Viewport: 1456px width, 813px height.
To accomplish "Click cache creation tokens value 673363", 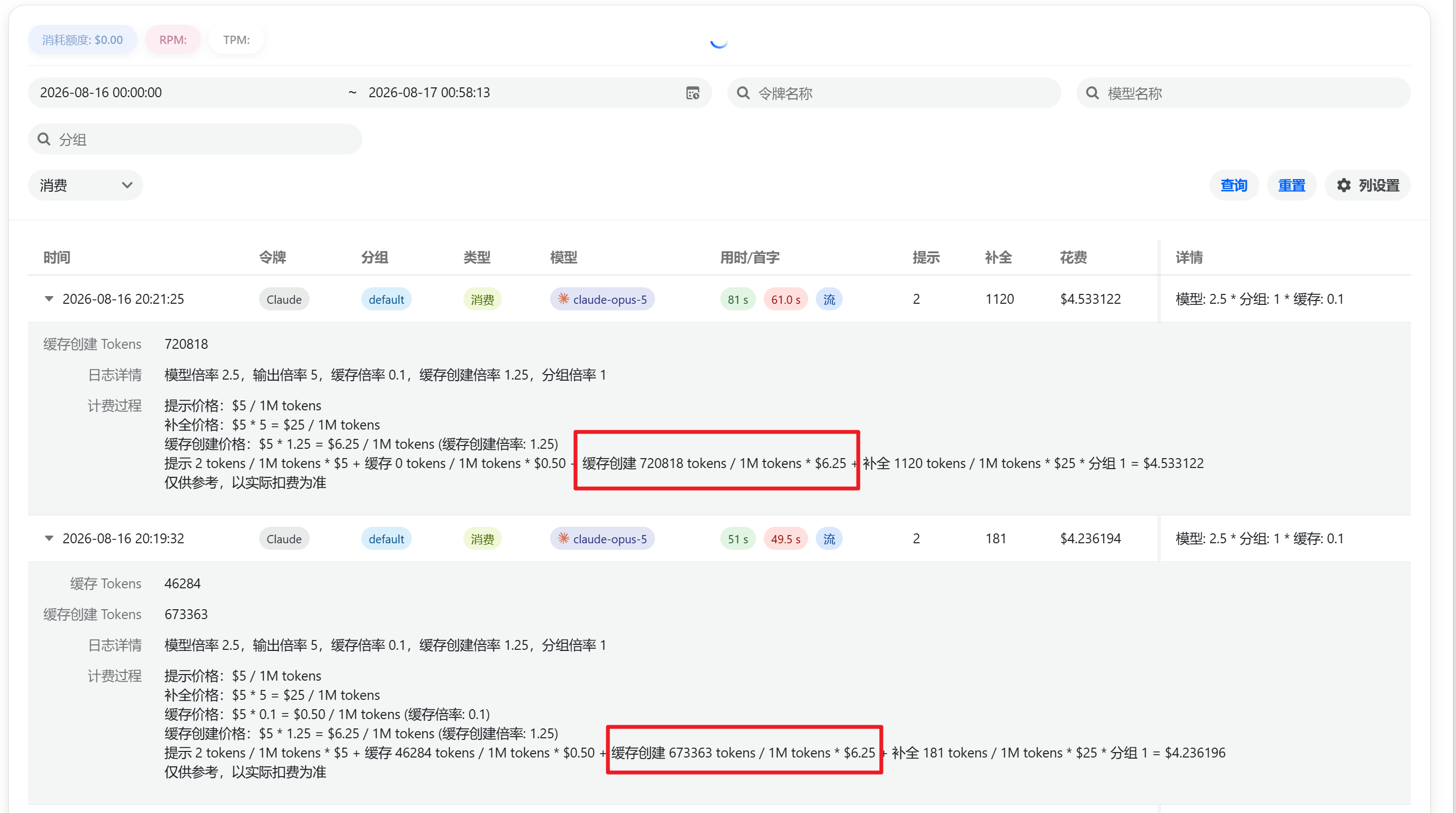I will (x=186, y=615).
